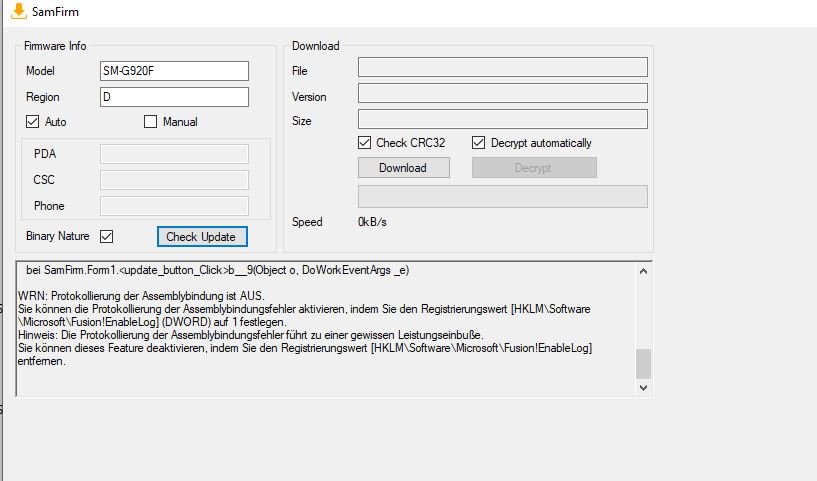Click the 'WRN: Protokollierung der Assemblybindung' log line
Image resolution: width=817 pixels, height=481 pixels.
coord(141,296)
